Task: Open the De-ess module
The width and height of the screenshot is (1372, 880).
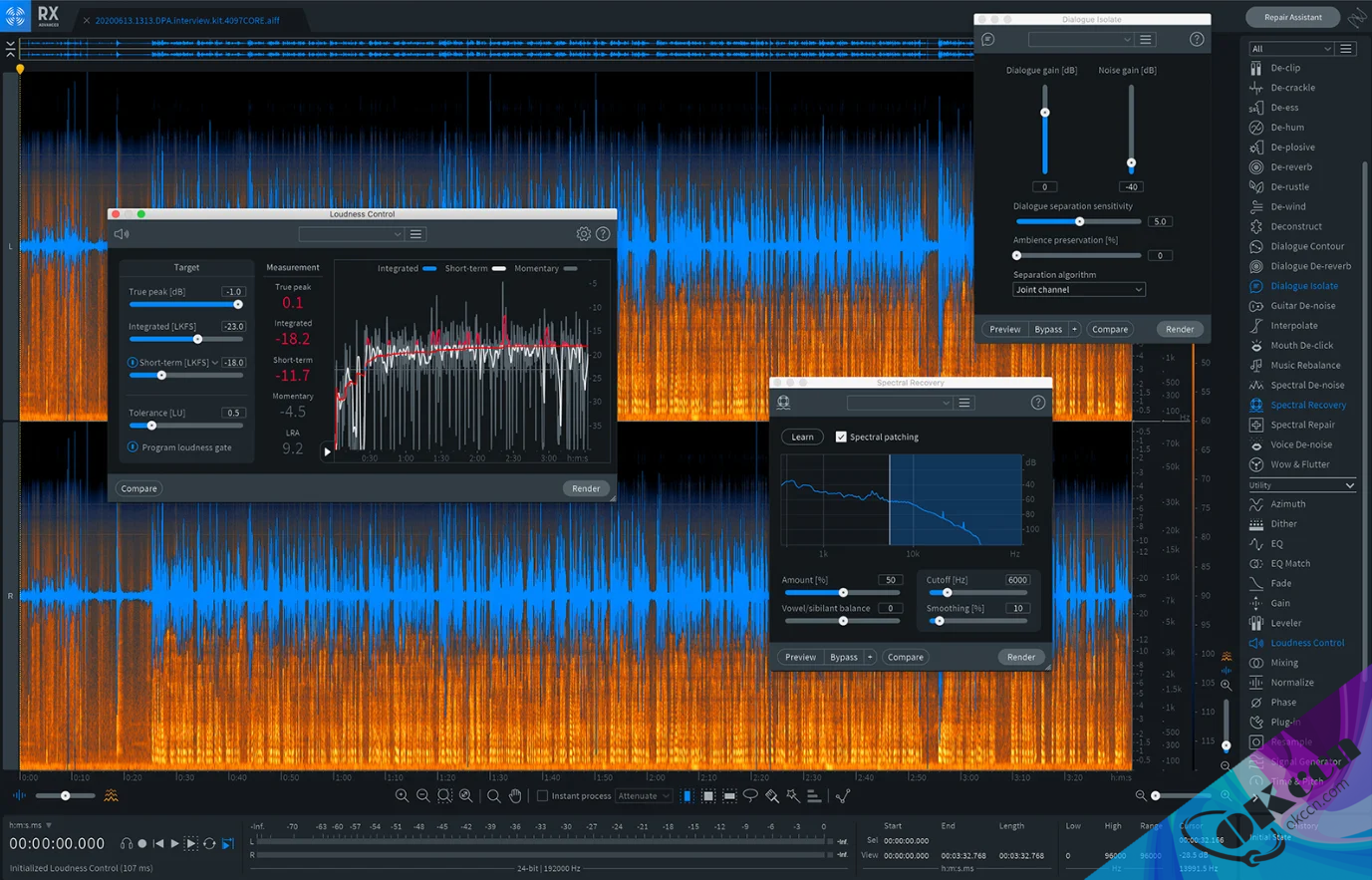Action: click(1284, 108)
